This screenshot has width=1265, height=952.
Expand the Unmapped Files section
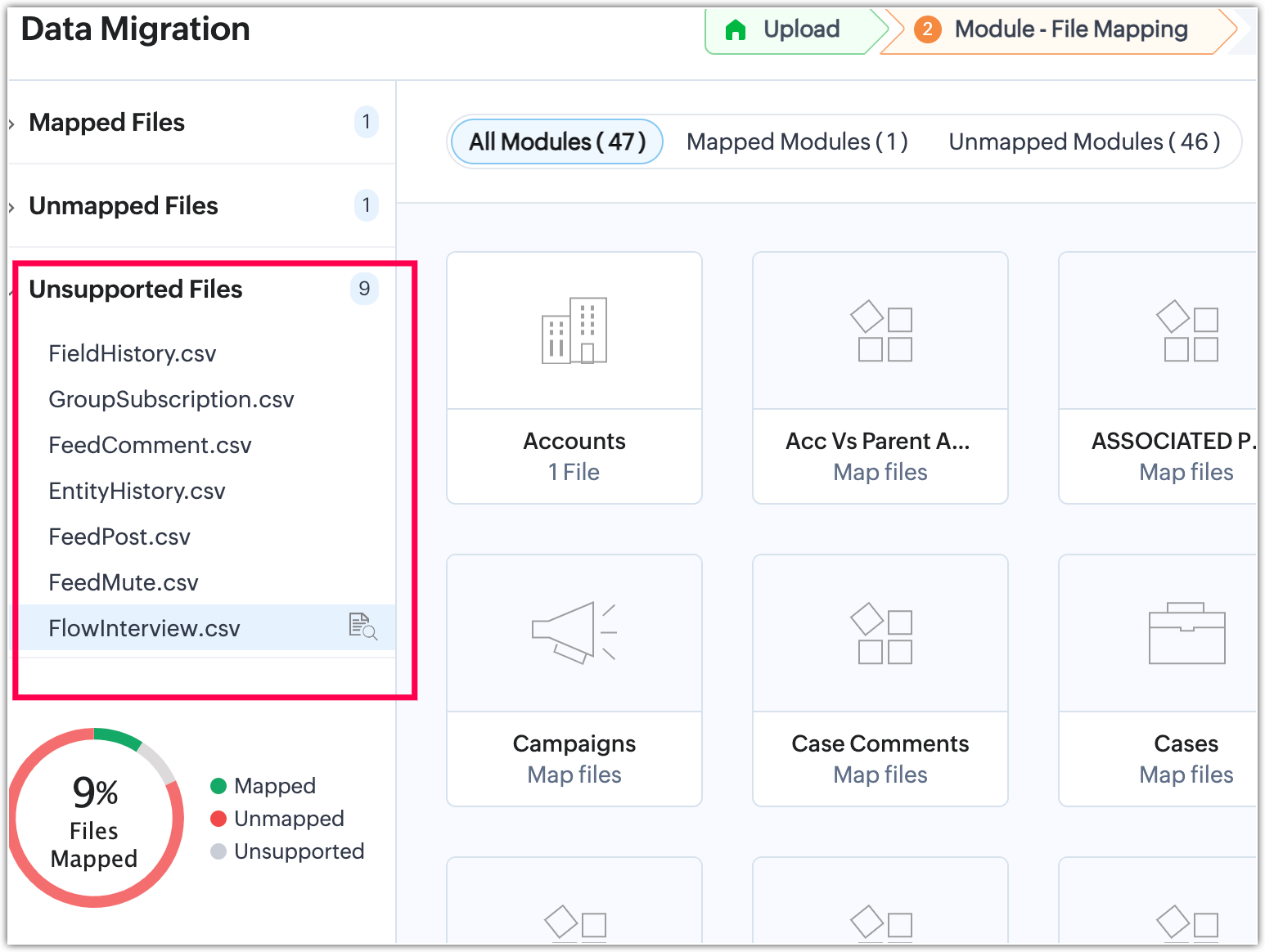(x=123, y=206)
